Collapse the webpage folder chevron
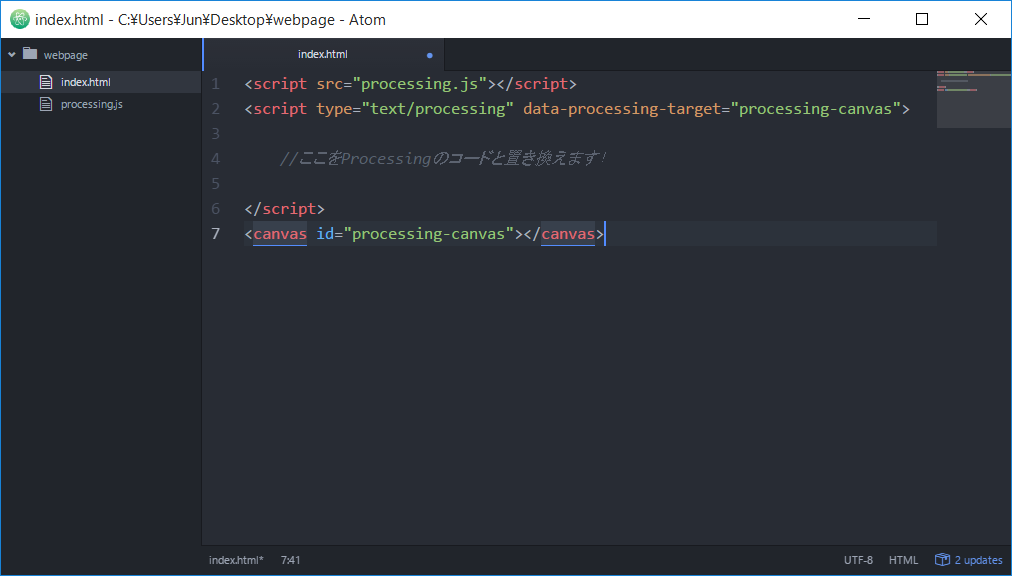This screenshot has width=1012, height=576. tap(12, 55)
